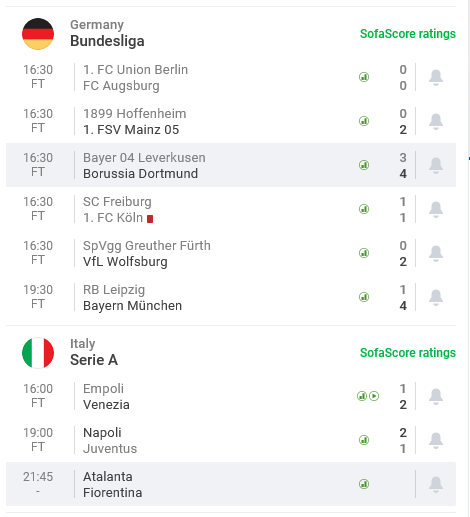
Task: Enable alerts for Hoffenheim vs Mainz match
Action: [436, 122]
